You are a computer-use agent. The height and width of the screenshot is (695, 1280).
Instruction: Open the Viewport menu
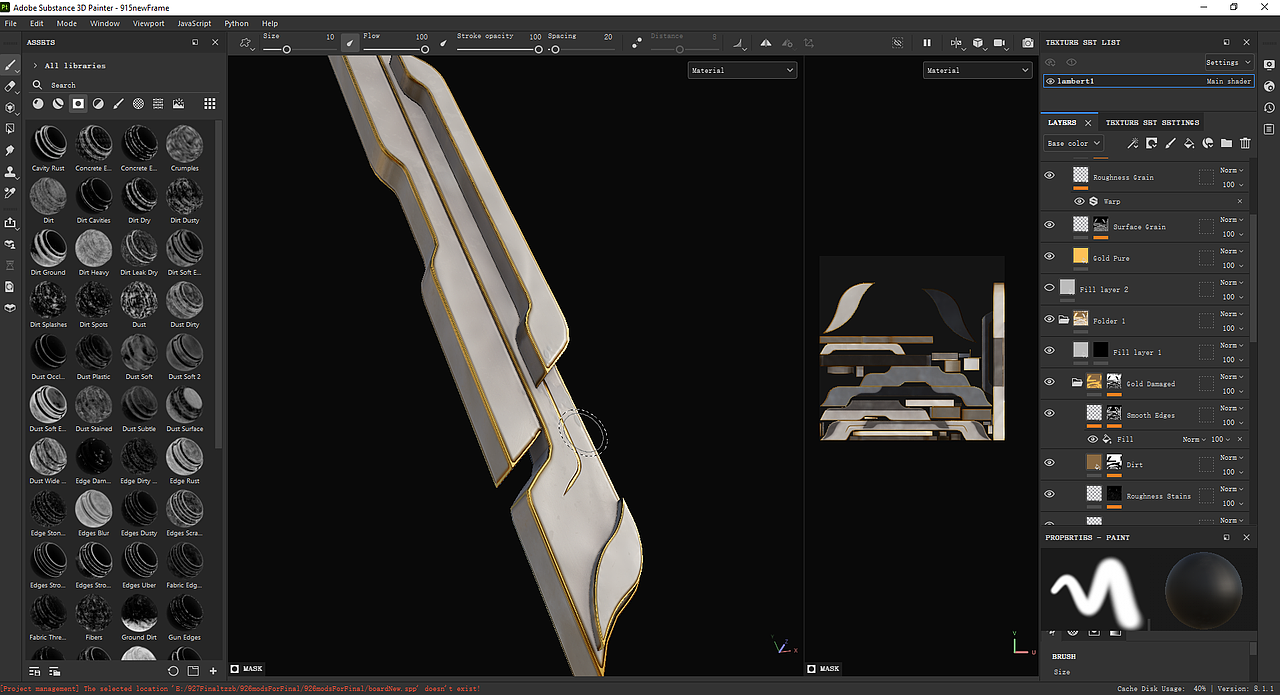pos(149,23)
